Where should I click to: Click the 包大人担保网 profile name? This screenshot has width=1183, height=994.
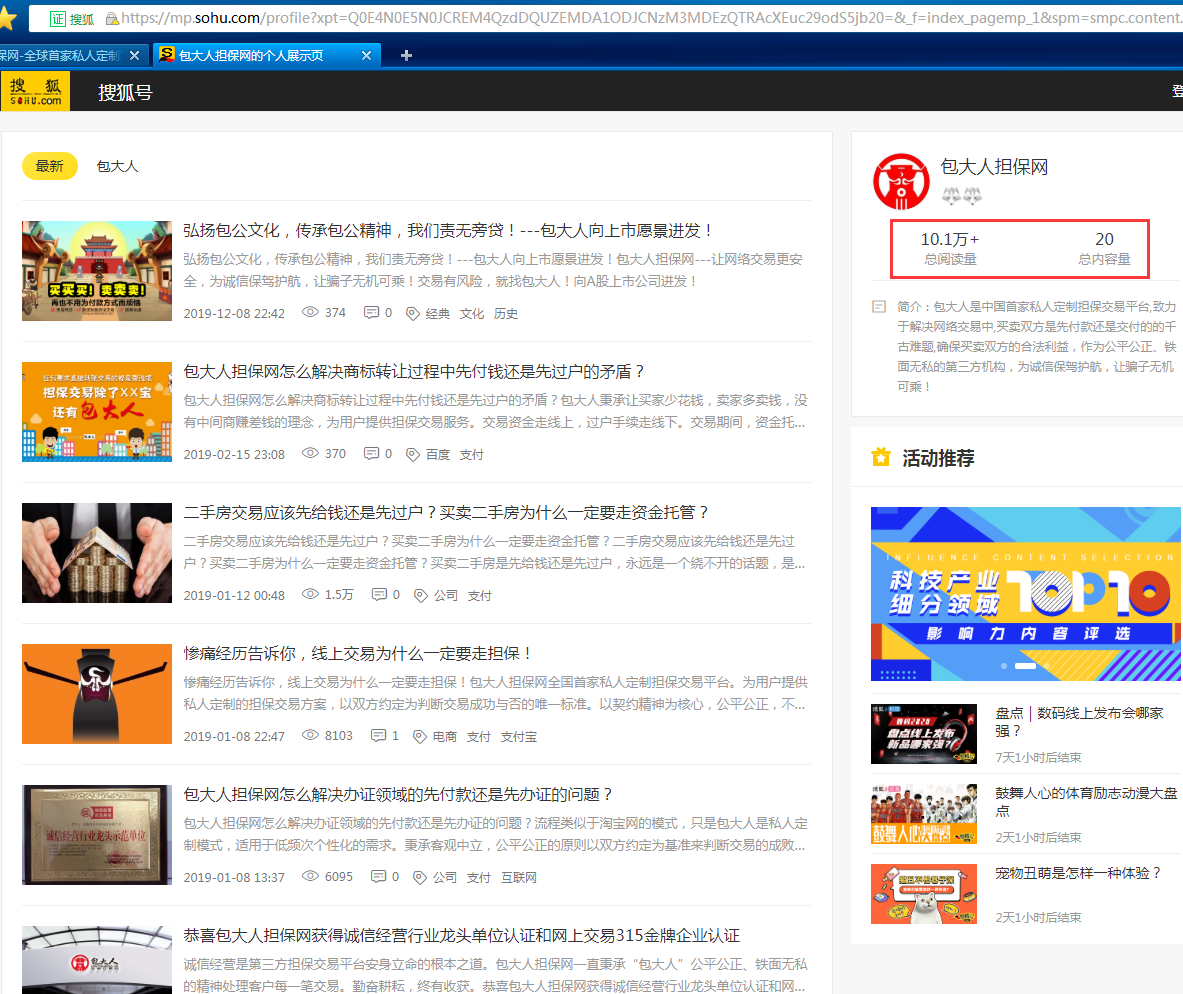994,167
